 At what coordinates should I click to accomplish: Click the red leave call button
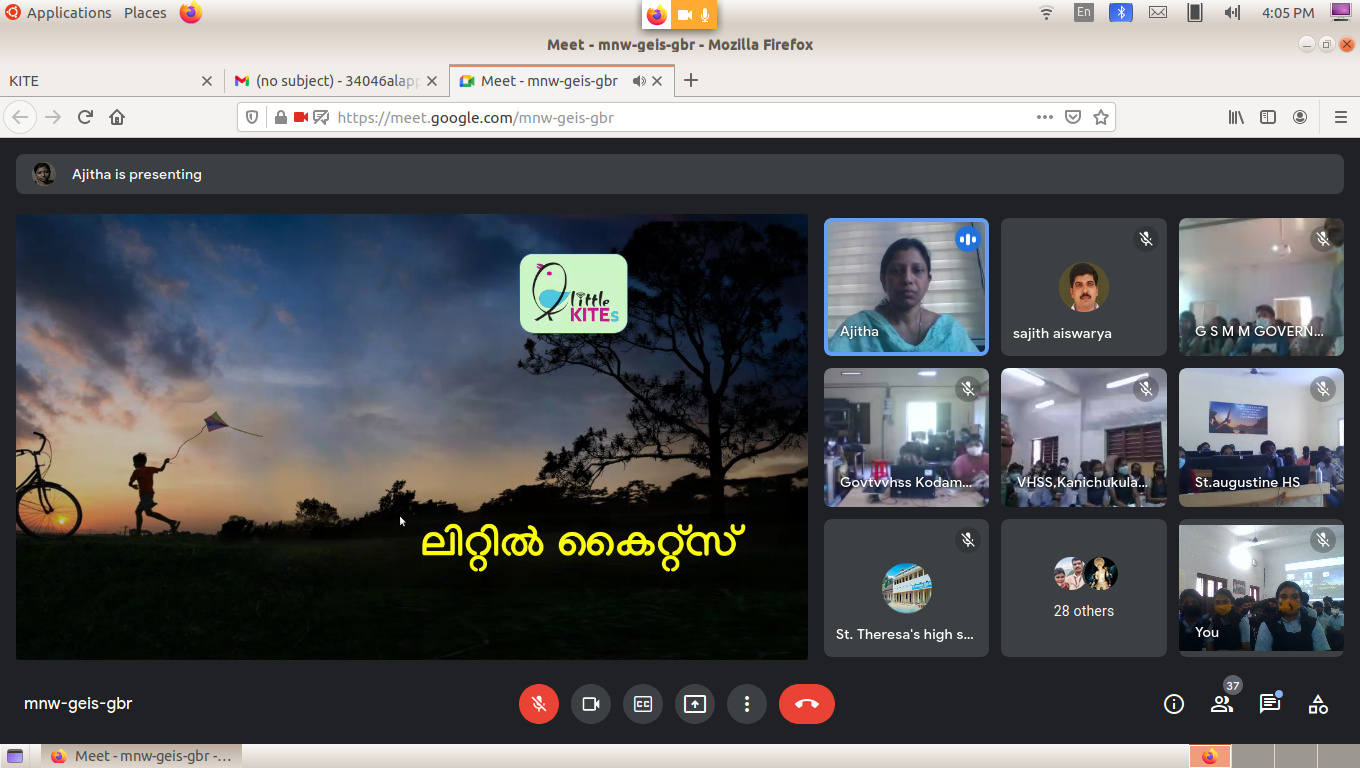[x=806, y=704]
